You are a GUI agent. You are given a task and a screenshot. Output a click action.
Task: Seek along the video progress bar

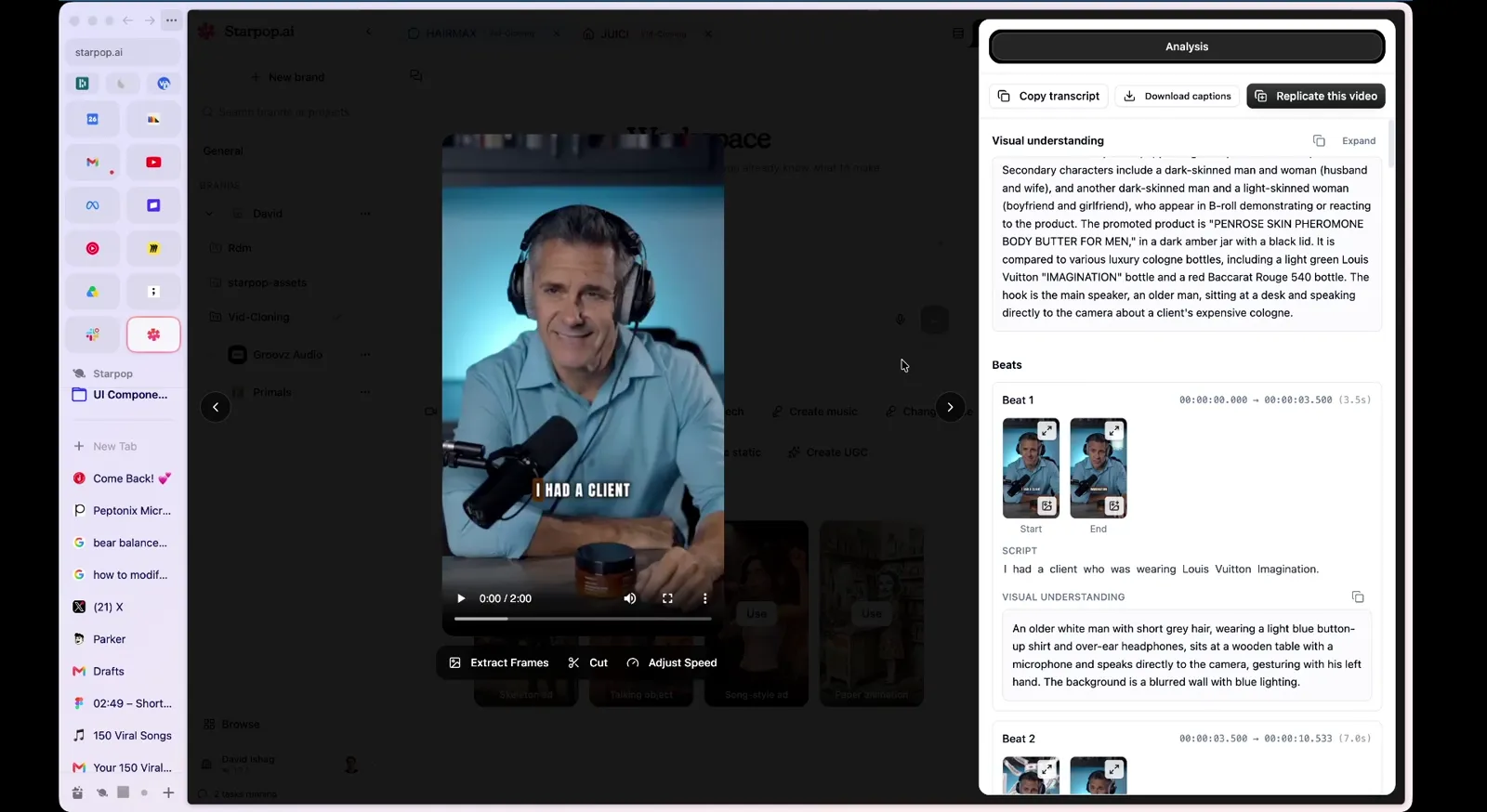pos(583,619)
